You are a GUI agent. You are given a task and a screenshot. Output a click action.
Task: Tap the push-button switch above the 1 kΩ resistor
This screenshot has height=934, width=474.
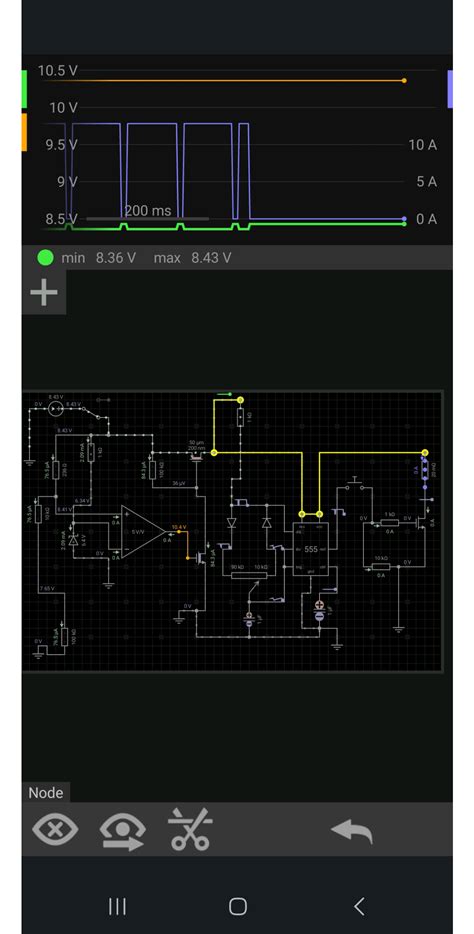355,482
